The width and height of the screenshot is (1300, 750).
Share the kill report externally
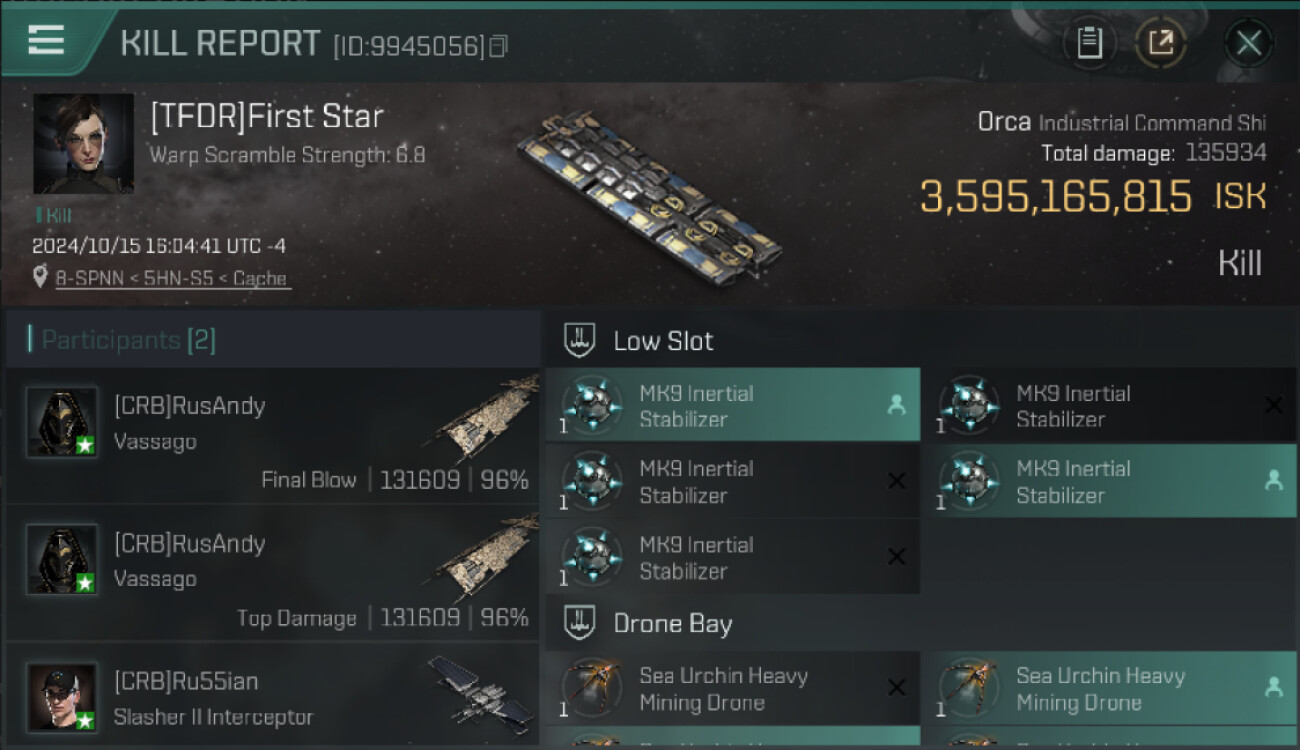(x=1161, y=43)
